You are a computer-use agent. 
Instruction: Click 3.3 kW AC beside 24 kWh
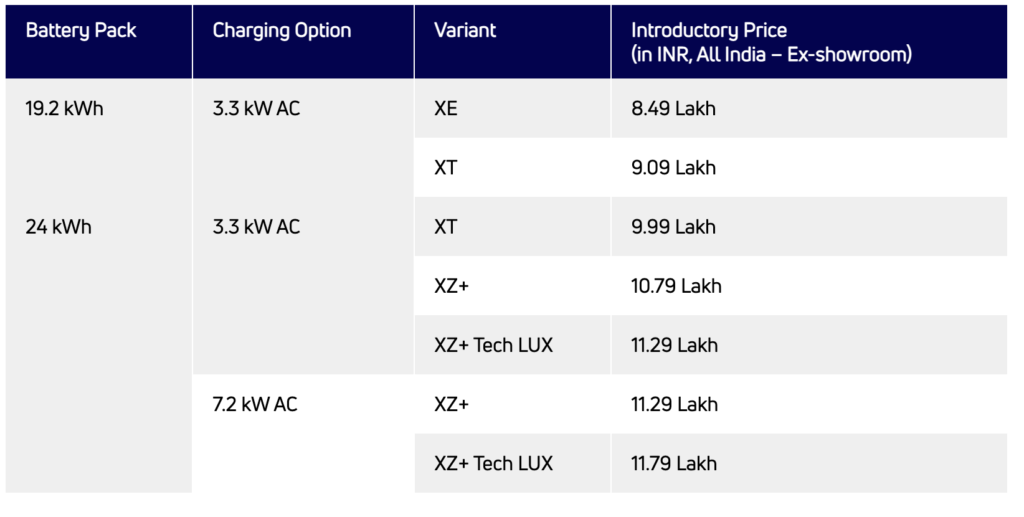pos(256,227)
